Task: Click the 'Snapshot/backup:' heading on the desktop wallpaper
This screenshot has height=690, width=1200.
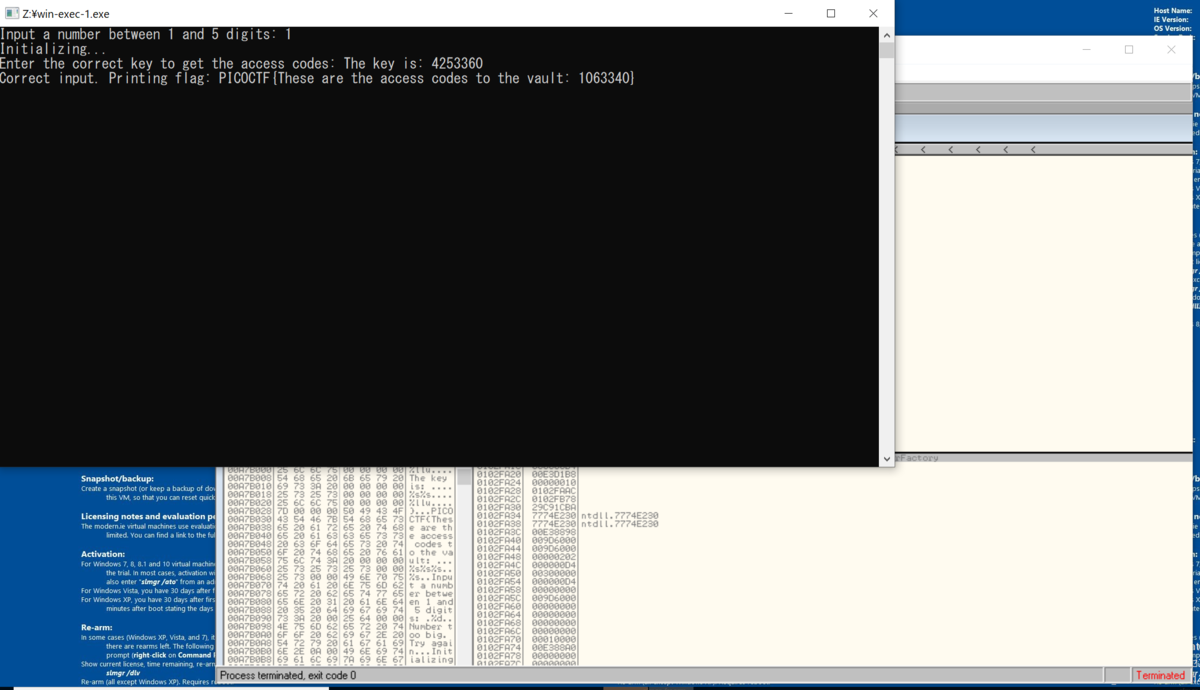Action: pyautogui.click(x=117, y=479)
